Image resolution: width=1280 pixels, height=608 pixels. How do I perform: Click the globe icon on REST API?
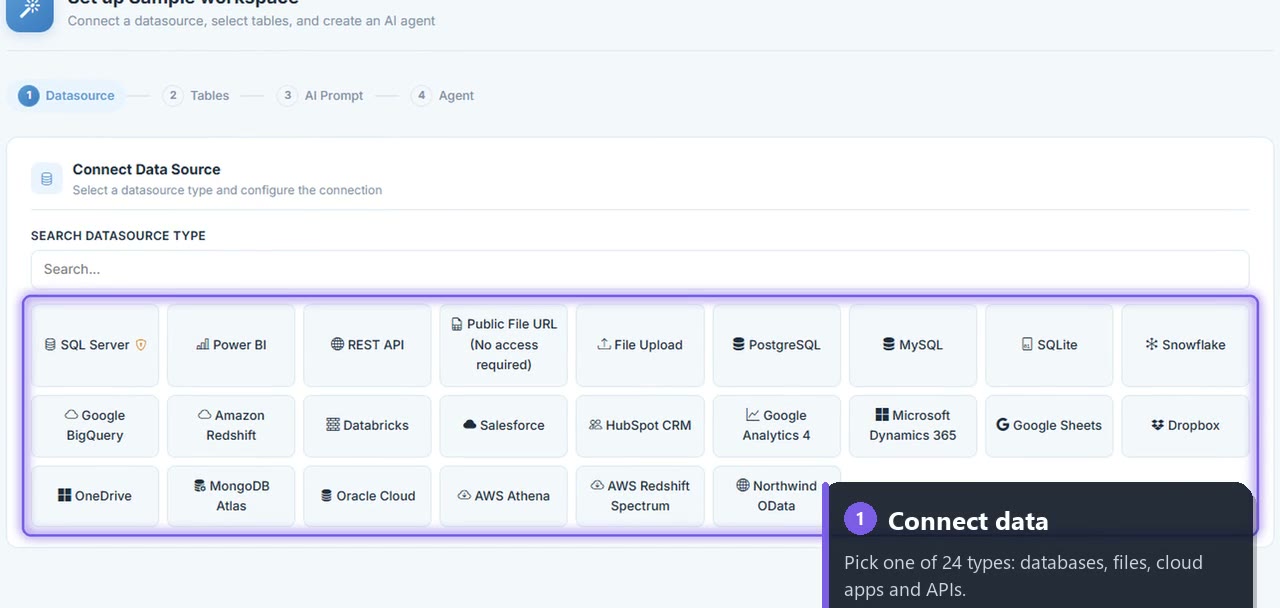coord(337,344)
